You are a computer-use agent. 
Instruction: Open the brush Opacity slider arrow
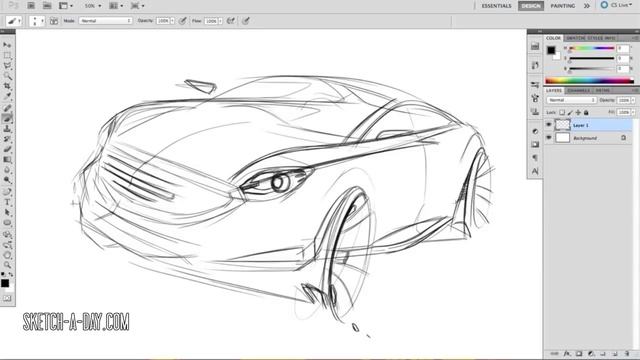click(x=172, y=20)
